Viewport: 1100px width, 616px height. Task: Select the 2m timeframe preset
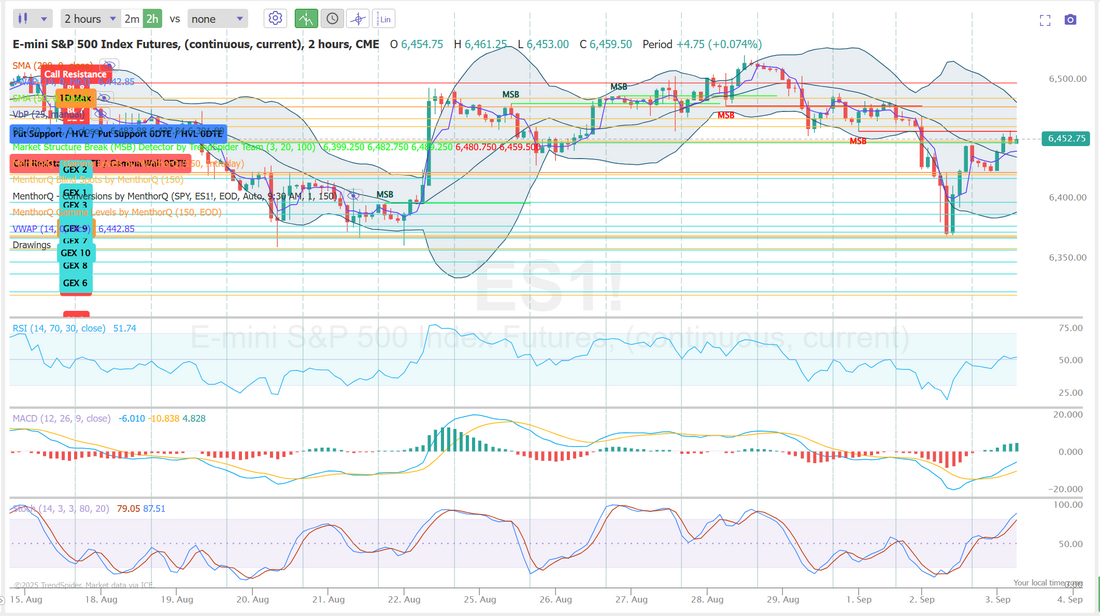click(132, 19)
